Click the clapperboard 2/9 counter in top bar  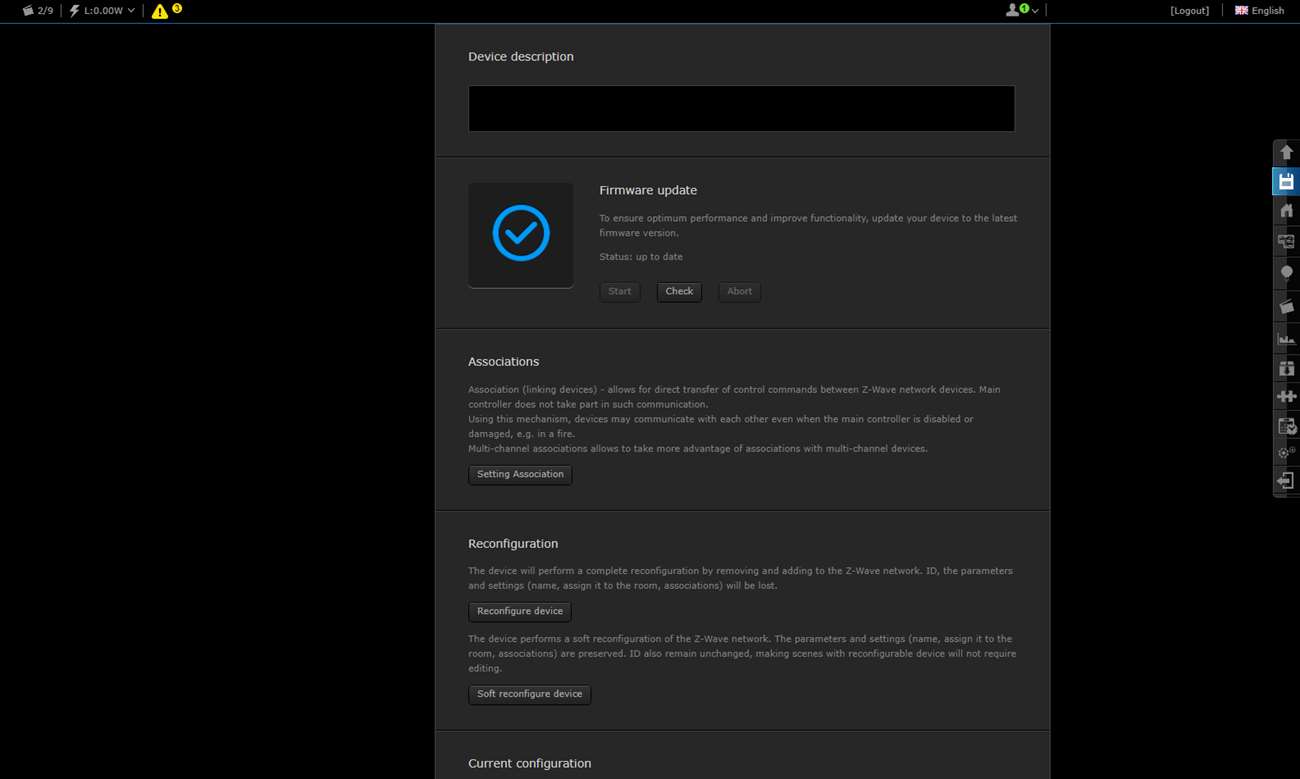click(38, 11)
